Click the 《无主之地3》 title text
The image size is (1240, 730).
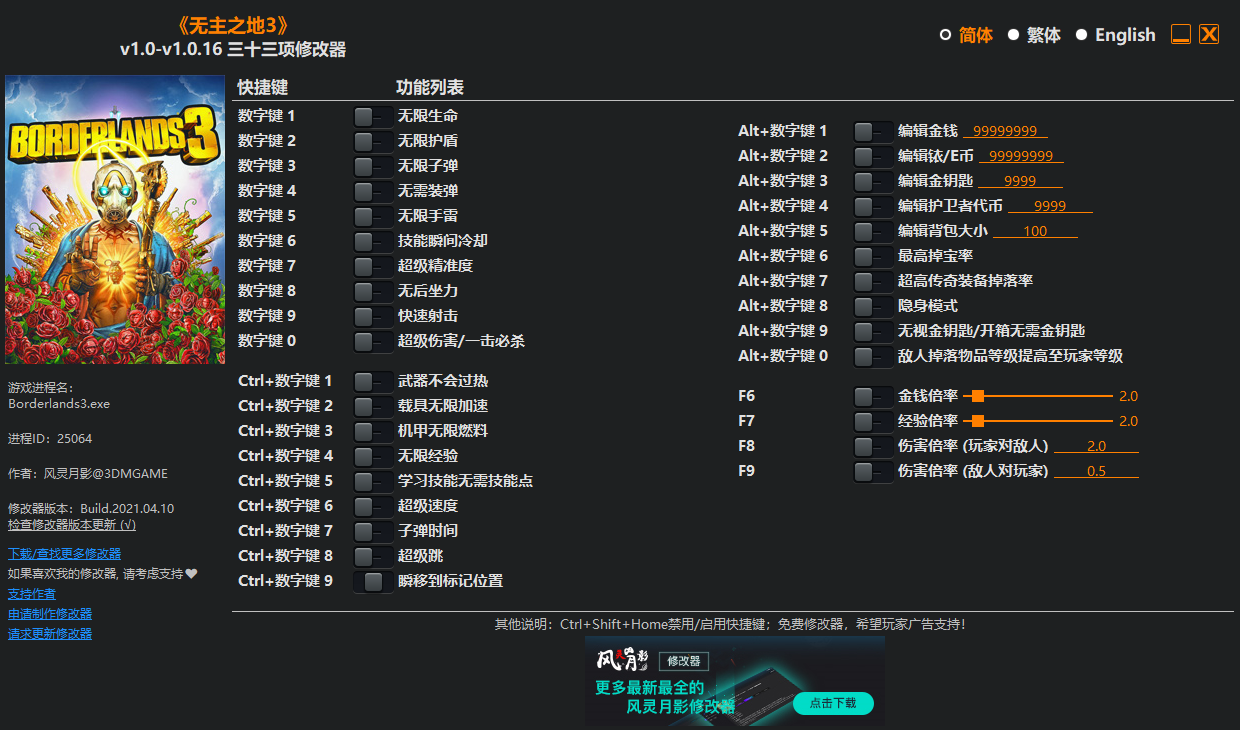click(231, 26)
